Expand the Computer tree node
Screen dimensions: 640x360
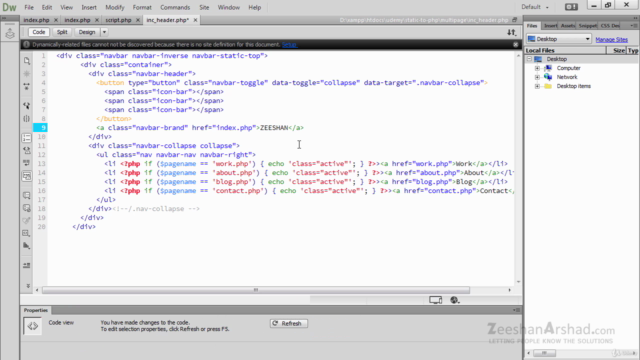[537, 68]
